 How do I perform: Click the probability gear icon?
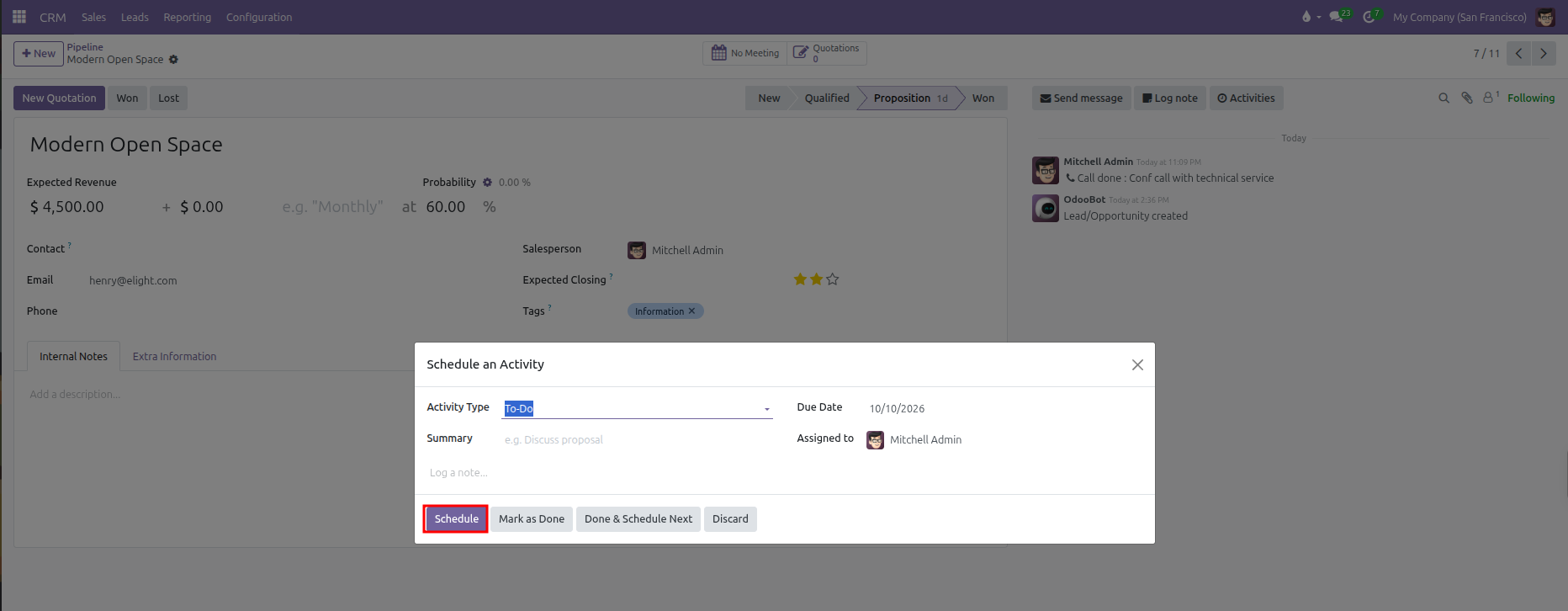pyautogui.click(x=487, y=182)
